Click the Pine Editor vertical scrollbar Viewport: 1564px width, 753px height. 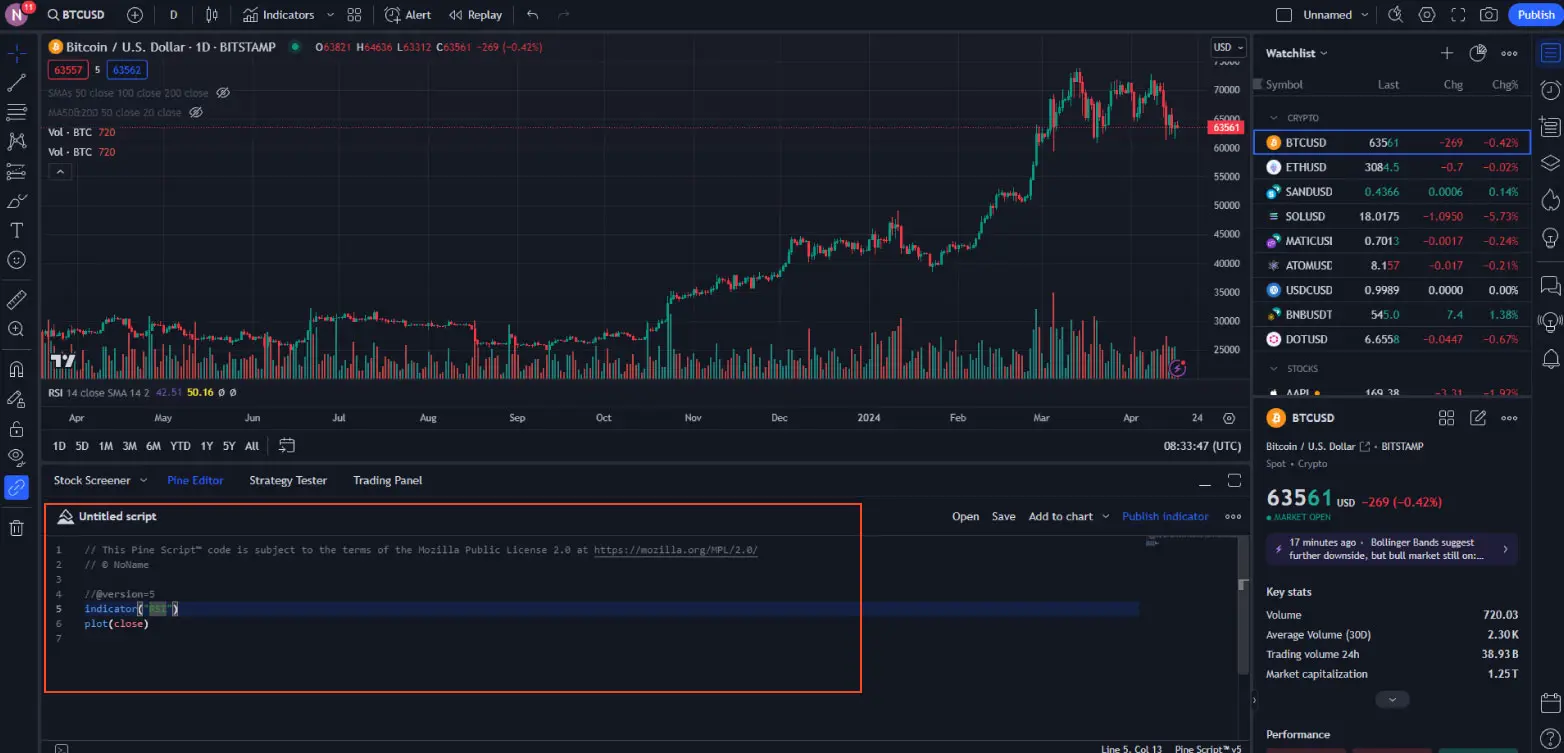tap(1243, 605)
